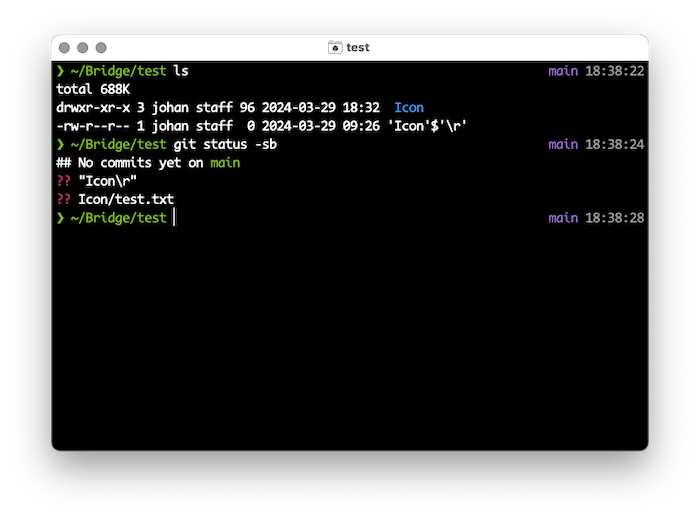Click the folder icon in title bar
700x519 pixels.
pyautogui.click(x=335, y=47)
